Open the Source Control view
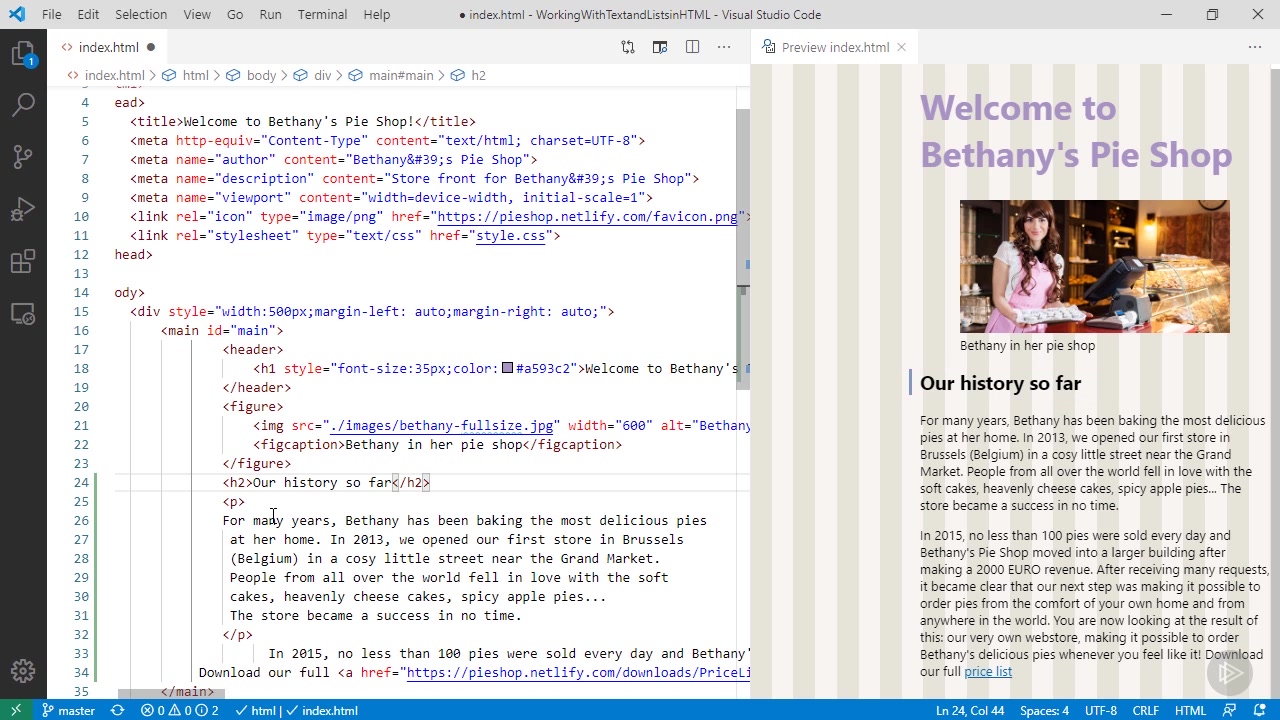The height and width of the screenshot is (720, 1280). (23, 157)
